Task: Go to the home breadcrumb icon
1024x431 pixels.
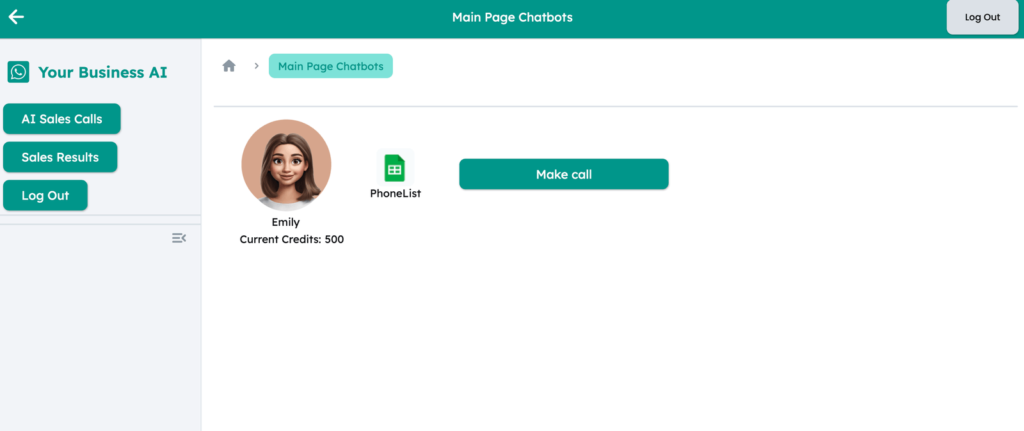Action: tap(229, 66)
